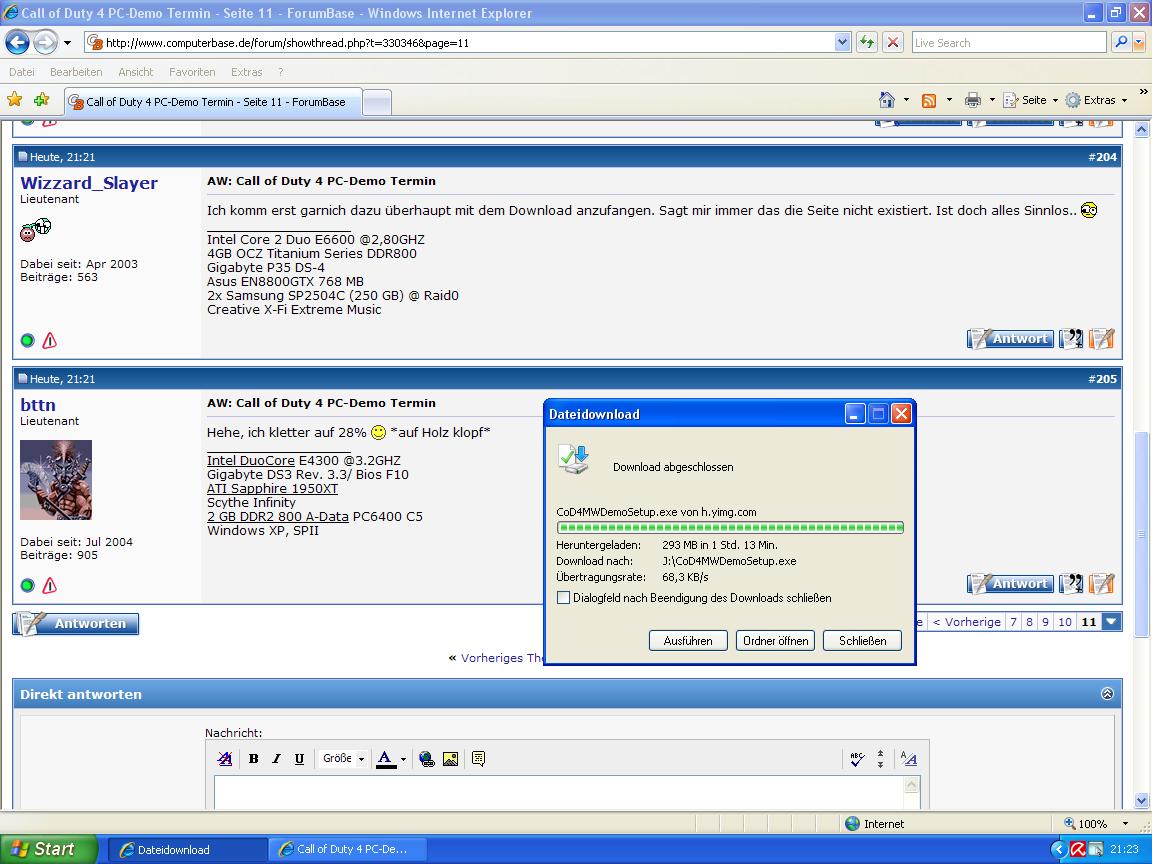Image resolution: width=1152 pixels, height=864 pixels.
Task: Select the Call of Duty 4 browser tab
Action: [213, 102]
